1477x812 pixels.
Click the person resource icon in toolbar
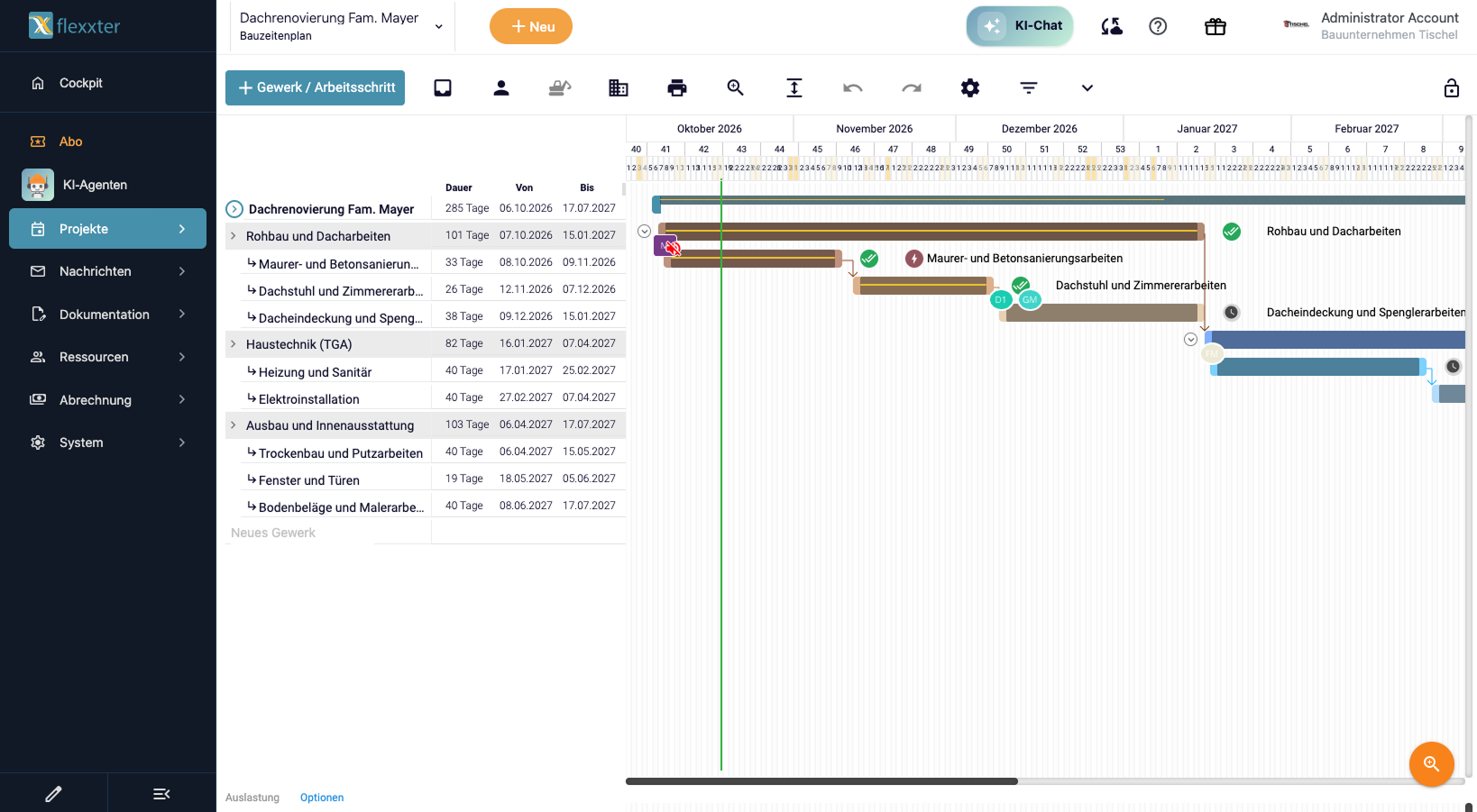(x=501, y=87)
